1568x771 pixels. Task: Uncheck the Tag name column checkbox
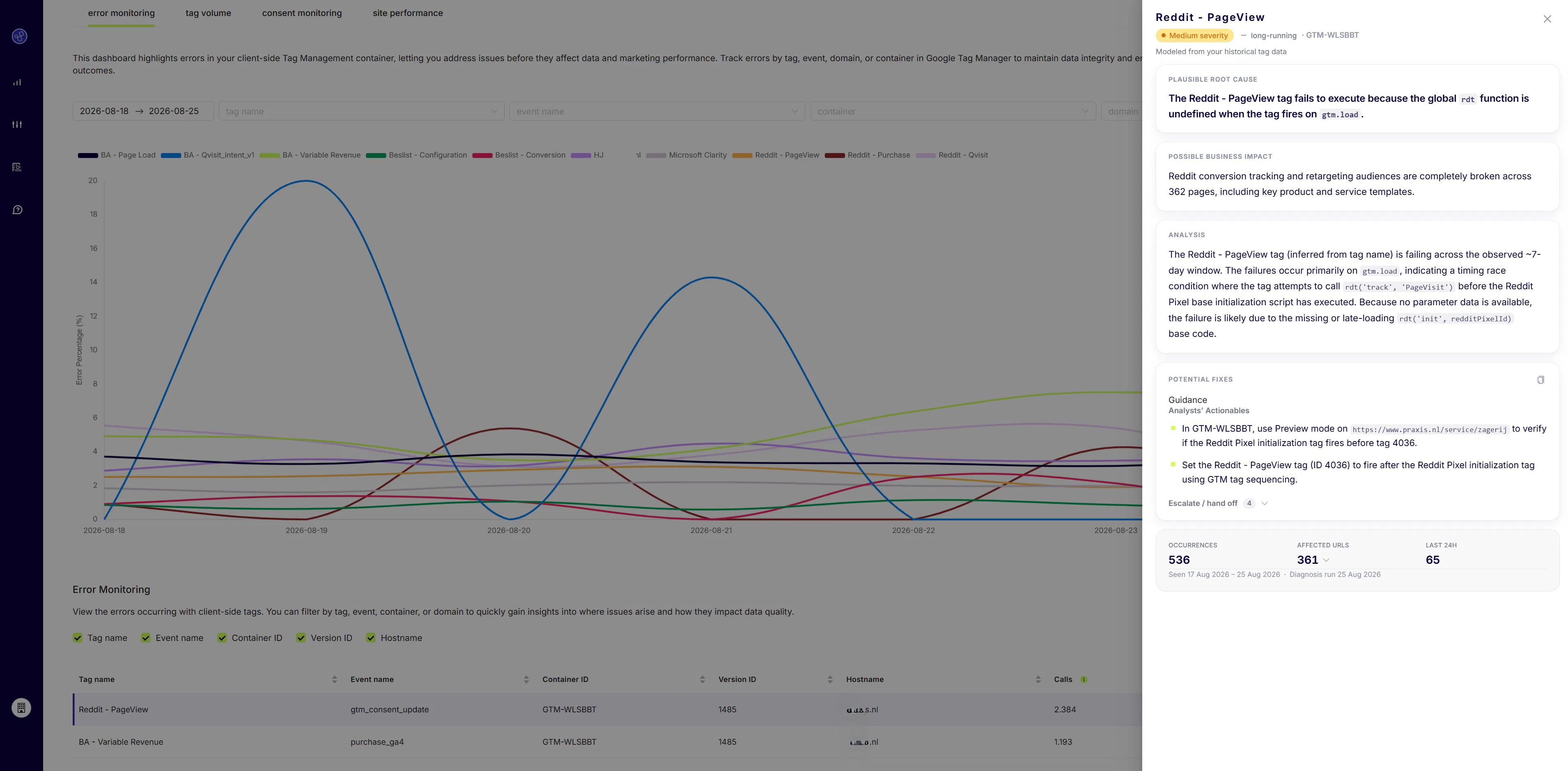click(x=78, y=638)
